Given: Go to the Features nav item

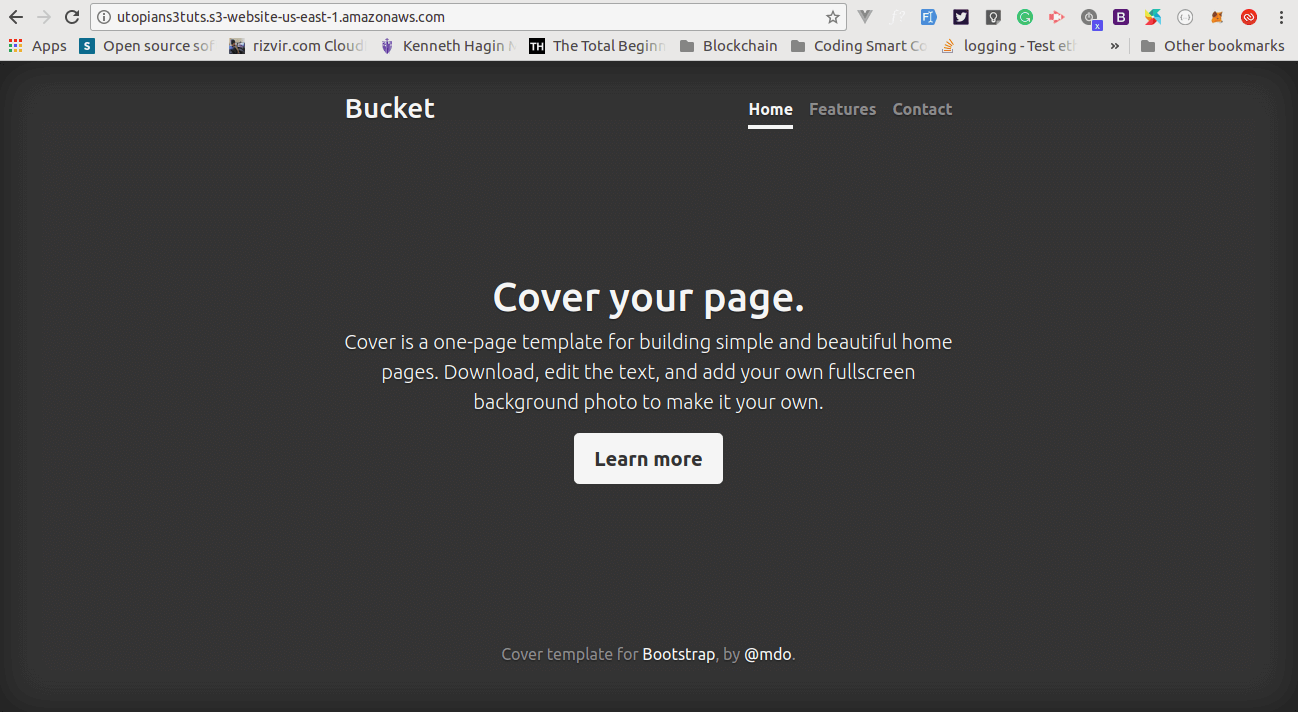Looking at the screenshot, I should (842, 110).
